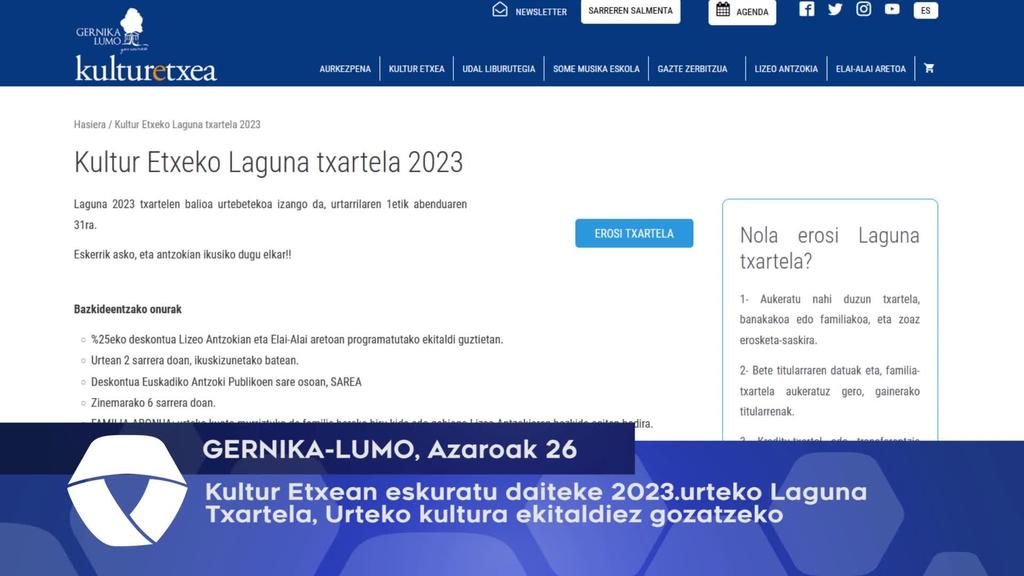The width and height of the screenshot is (1024, 576).
Task: Click the Urtean 2 sarrera doan item
Action: click(195, 360)
